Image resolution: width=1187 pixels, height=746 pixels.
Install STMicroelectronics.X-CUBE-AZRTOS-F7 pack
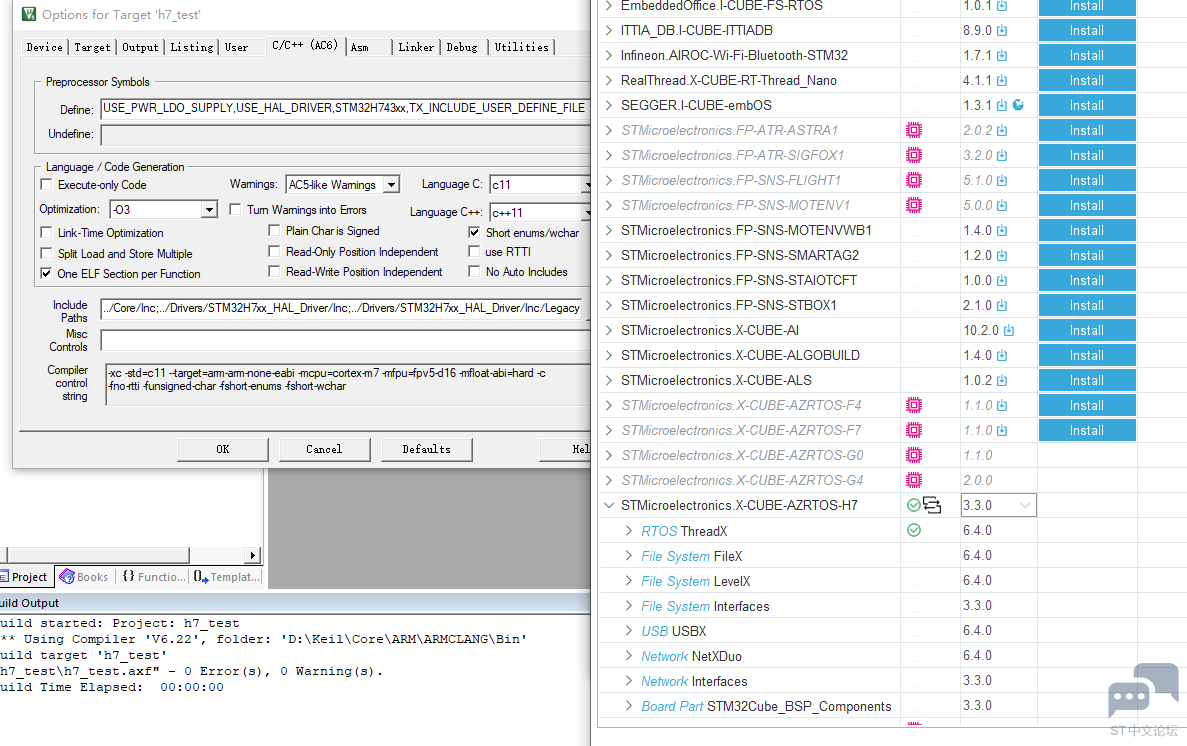click(x=1086, y=430)
